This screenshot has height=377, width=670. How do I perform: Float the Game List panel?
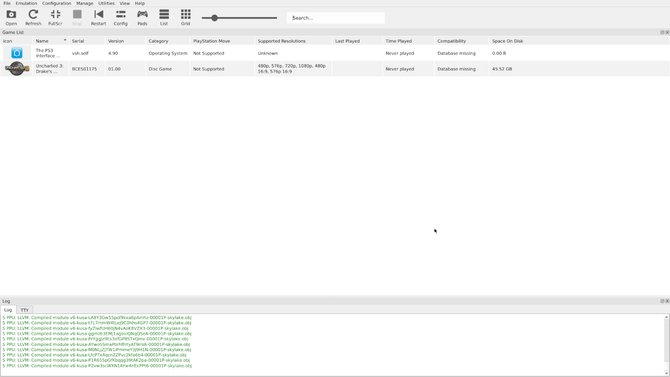click(x=662, y=32)
